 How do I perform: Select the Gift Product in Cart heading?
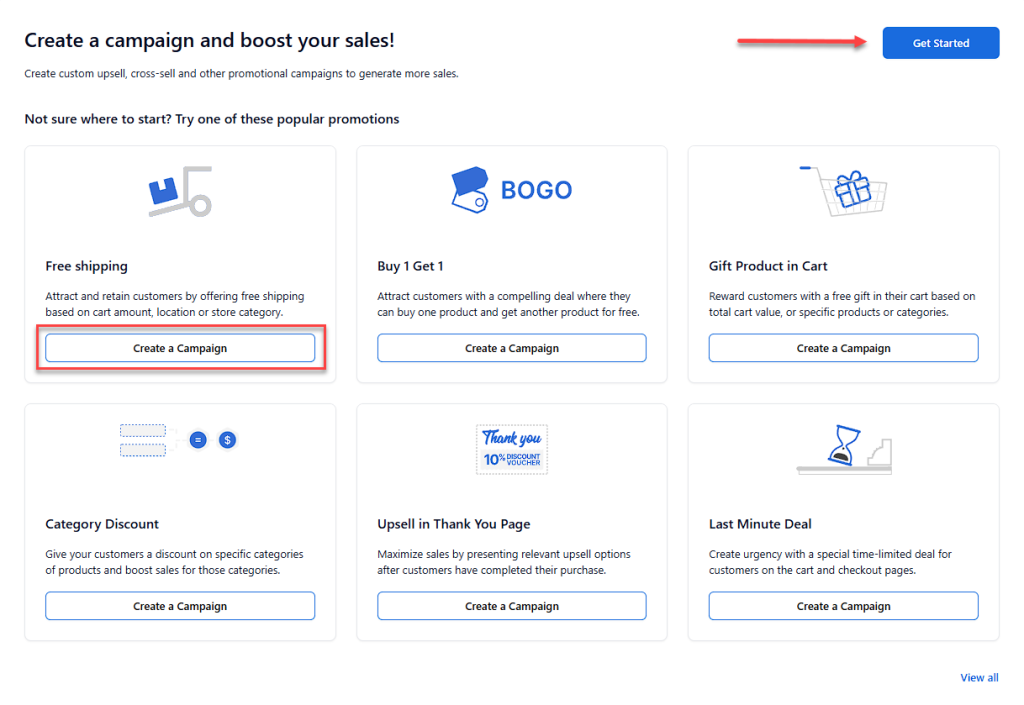[x=768, y=266]
